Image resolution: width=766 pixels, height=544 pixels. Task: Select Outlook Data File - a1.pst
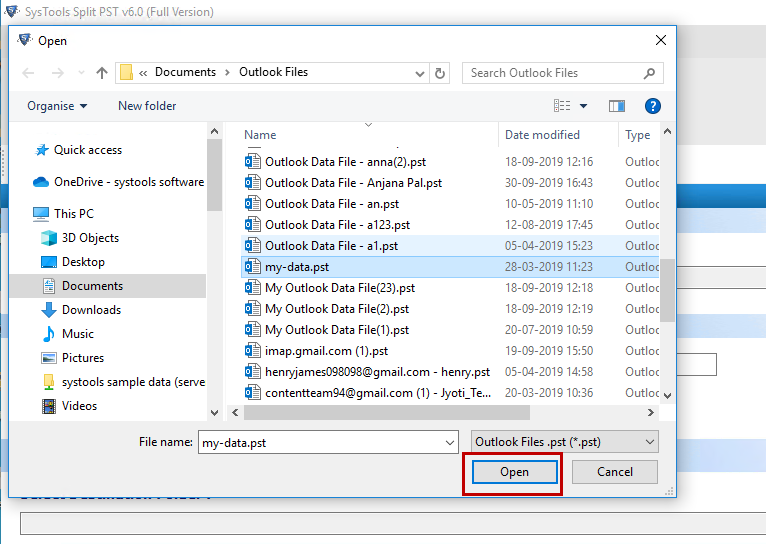(x=332, y=246)
